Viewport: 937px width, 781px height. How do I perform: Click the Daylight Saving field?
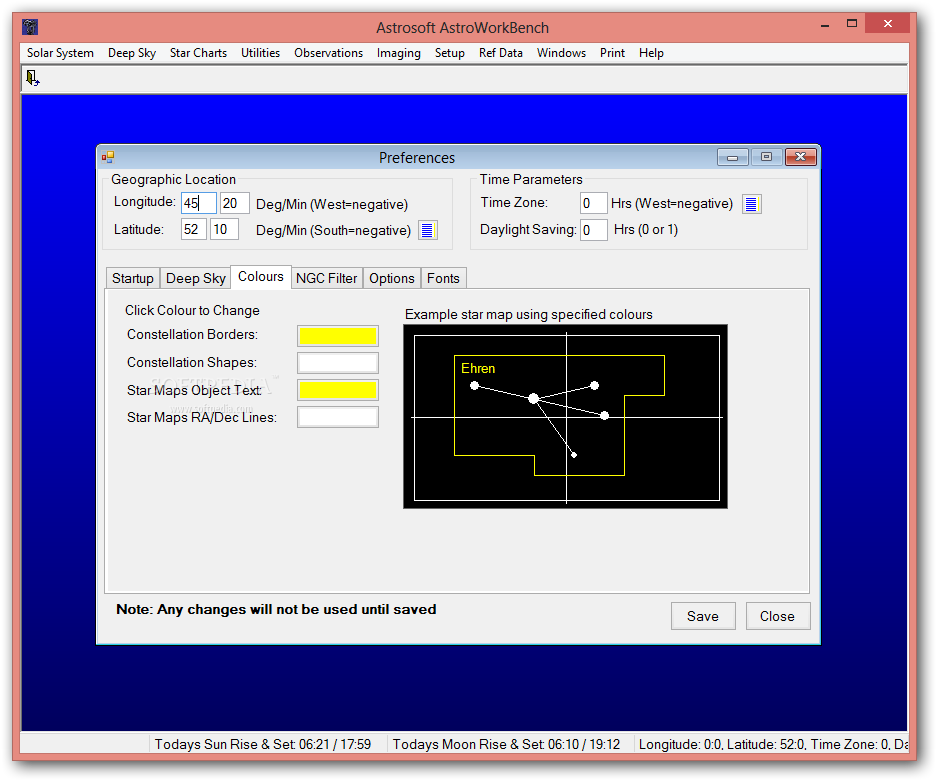[593, 230]
